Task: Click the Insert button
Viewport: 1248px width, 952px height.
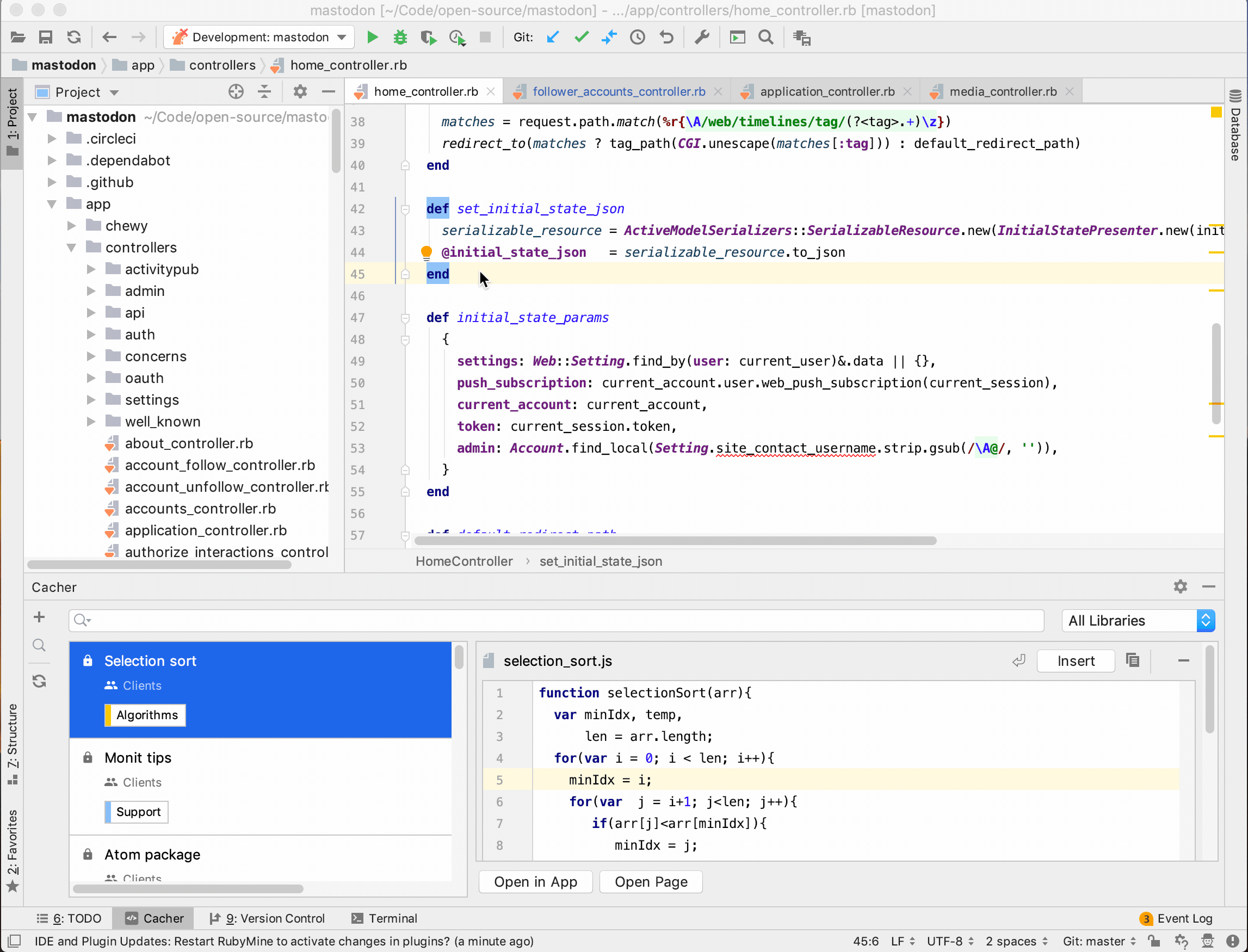Action: point(1075,661)
